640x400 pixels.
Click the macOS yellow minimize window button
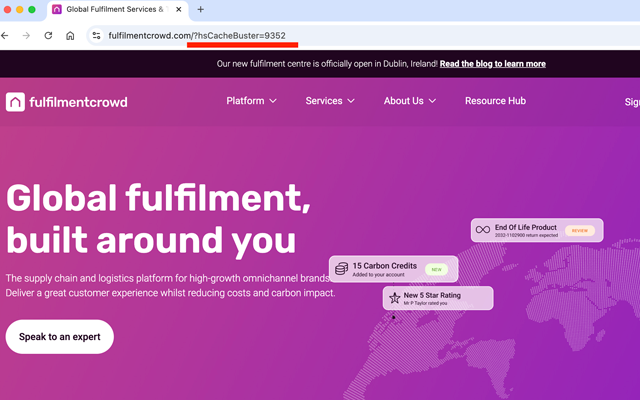click(x=20, y=9)
